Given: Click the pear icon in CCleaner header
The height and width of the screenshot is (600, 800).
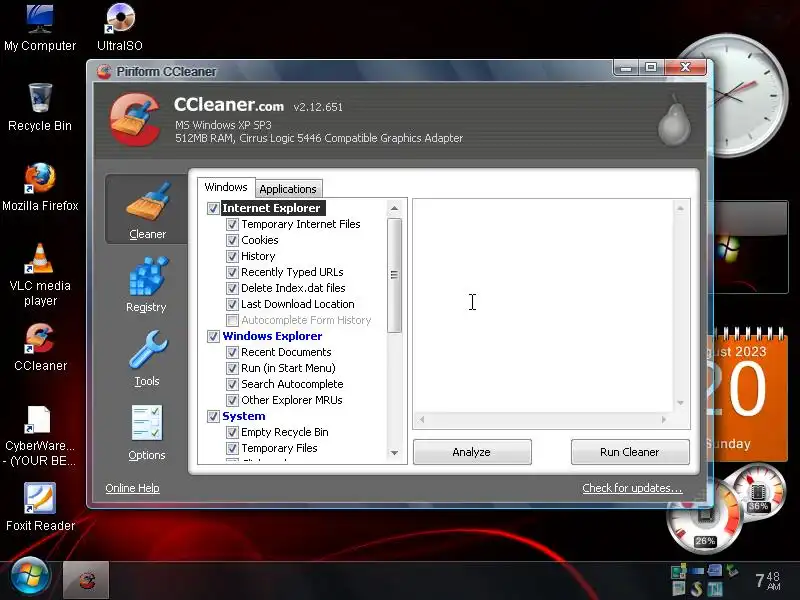Looking at the screenshot, I should pyautogui.click(x=674, y=121).
